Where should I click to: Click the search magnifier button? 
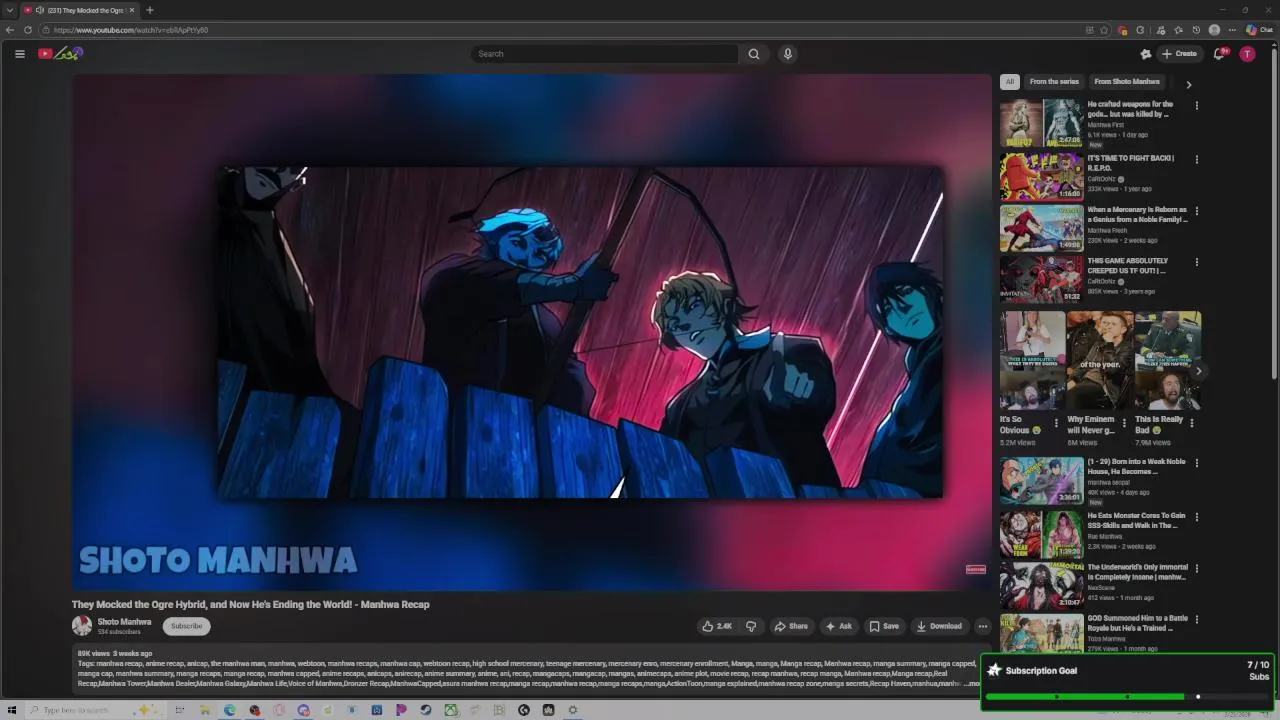tap(754, 54)
